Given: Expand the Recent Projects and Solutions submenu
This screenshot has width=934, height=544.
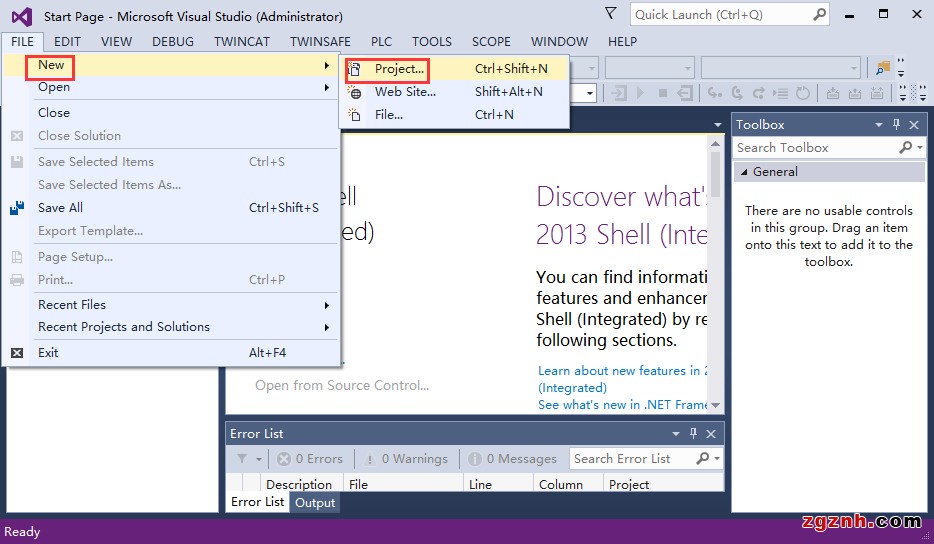Looking at the screenshot, I should tap(326, 327).
